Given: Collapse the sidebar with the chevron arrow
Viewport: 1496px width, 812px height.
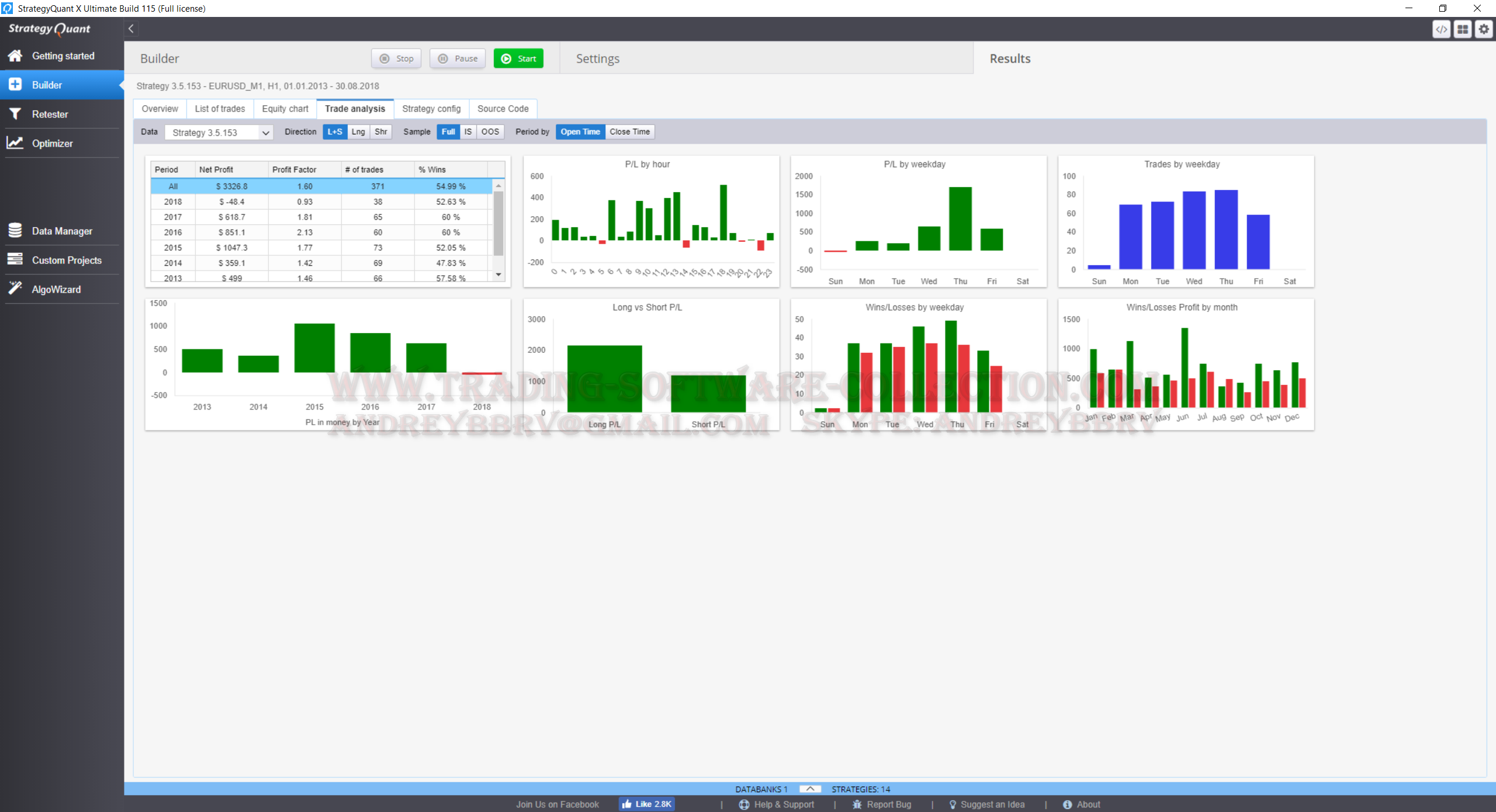Looking at the screenshot, I should click(x=131, y=29).
